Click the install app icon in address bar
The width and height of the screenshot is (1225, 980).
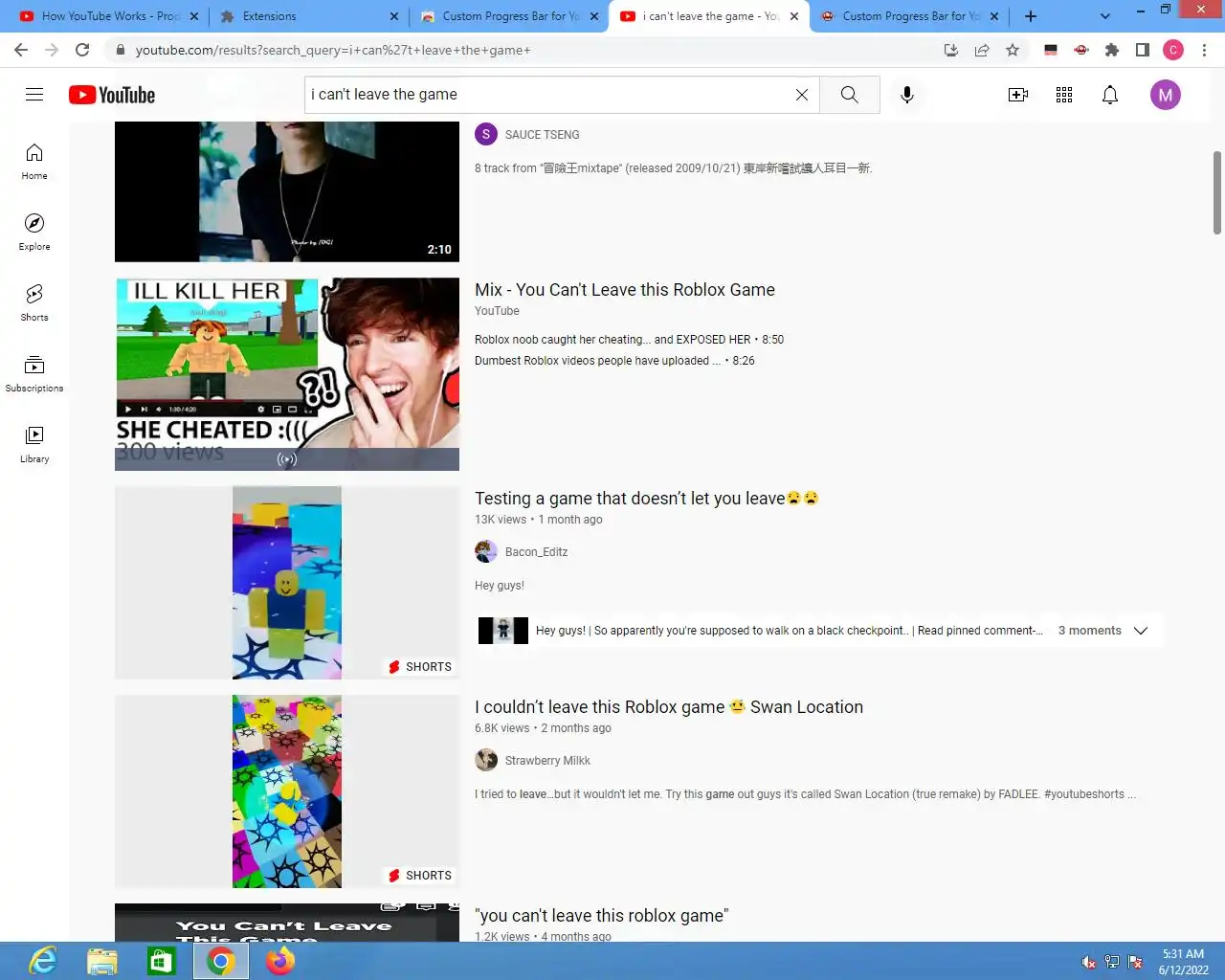951,50
